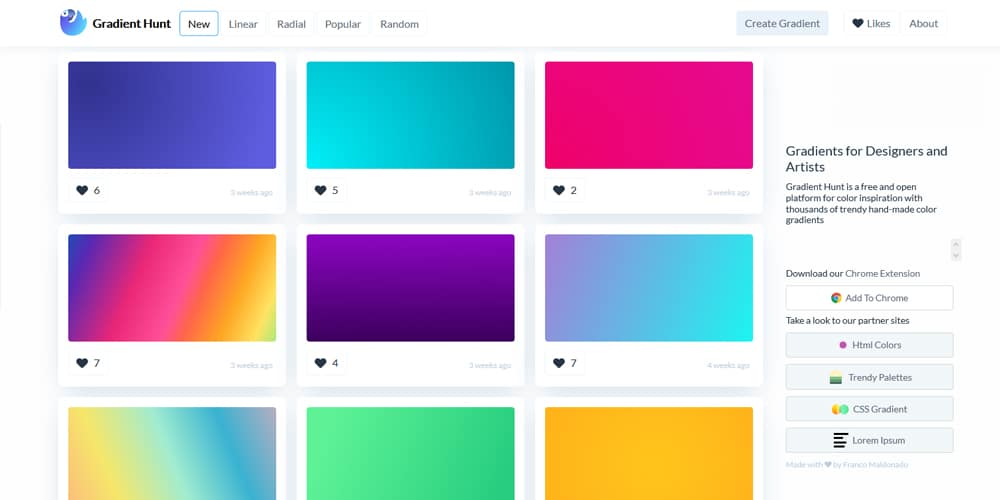Click the sidebar description scrollbar down arrow
The image size is (1000, 500).
pos(956,256)
